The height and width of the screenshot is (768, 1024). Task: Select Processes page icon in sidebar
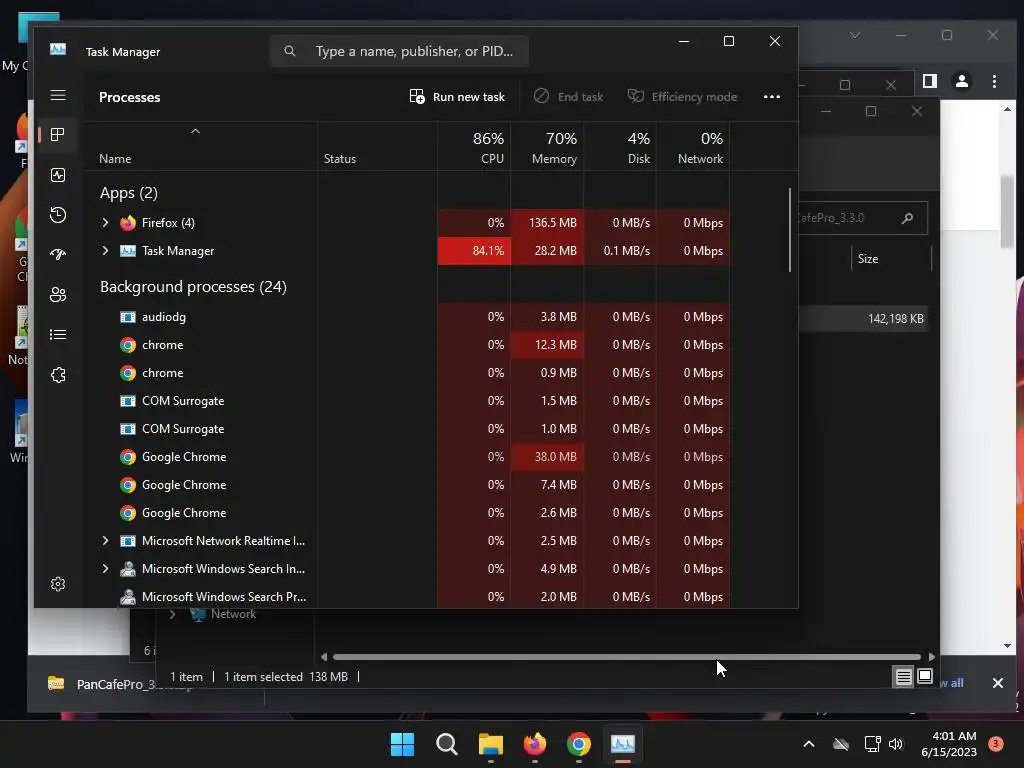tap(58, 135)
